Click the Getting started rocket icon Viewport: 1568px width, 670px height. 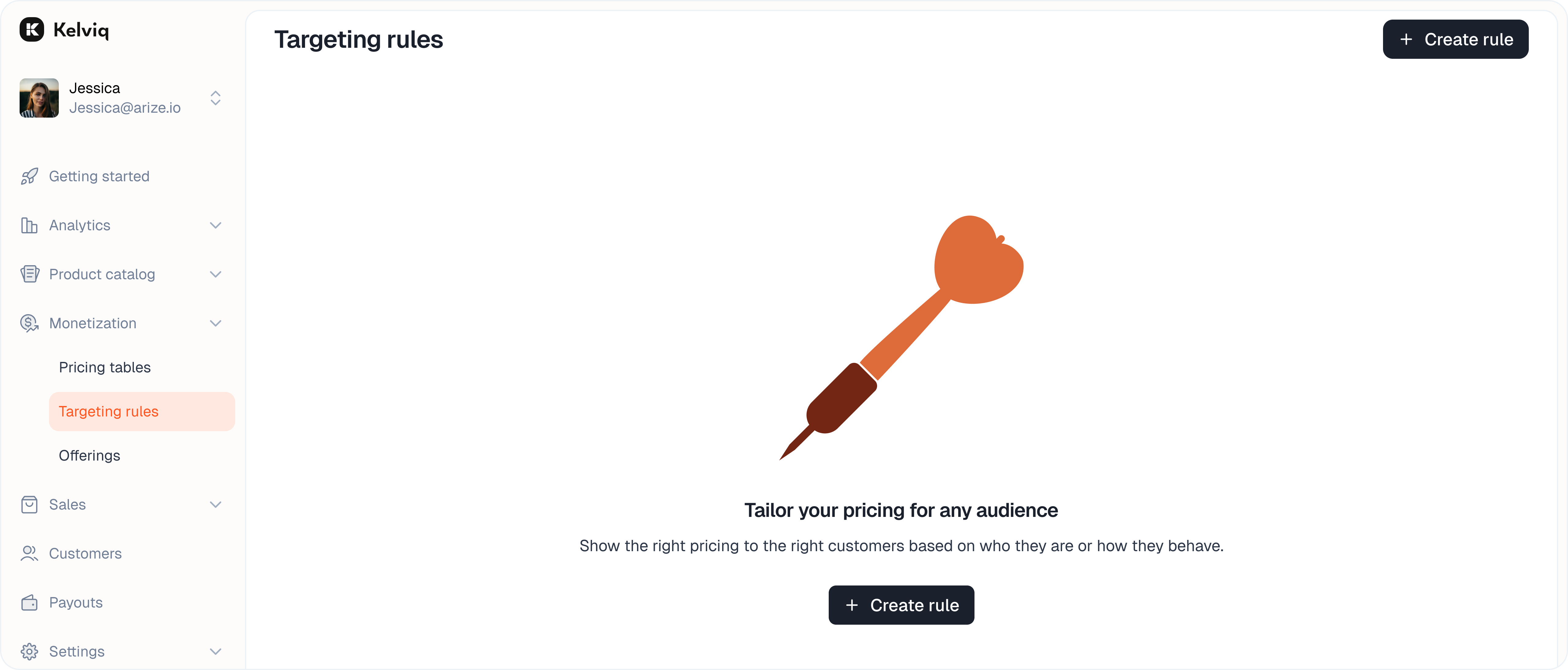point(29,176)
